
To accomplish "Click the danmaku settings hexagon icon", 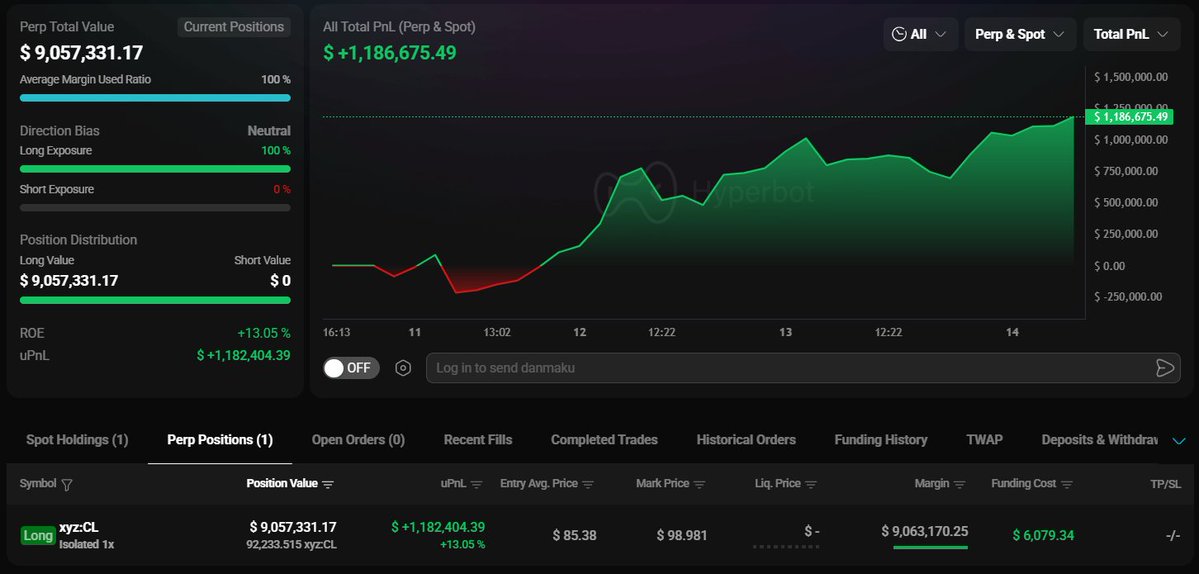I will [403, 368].
